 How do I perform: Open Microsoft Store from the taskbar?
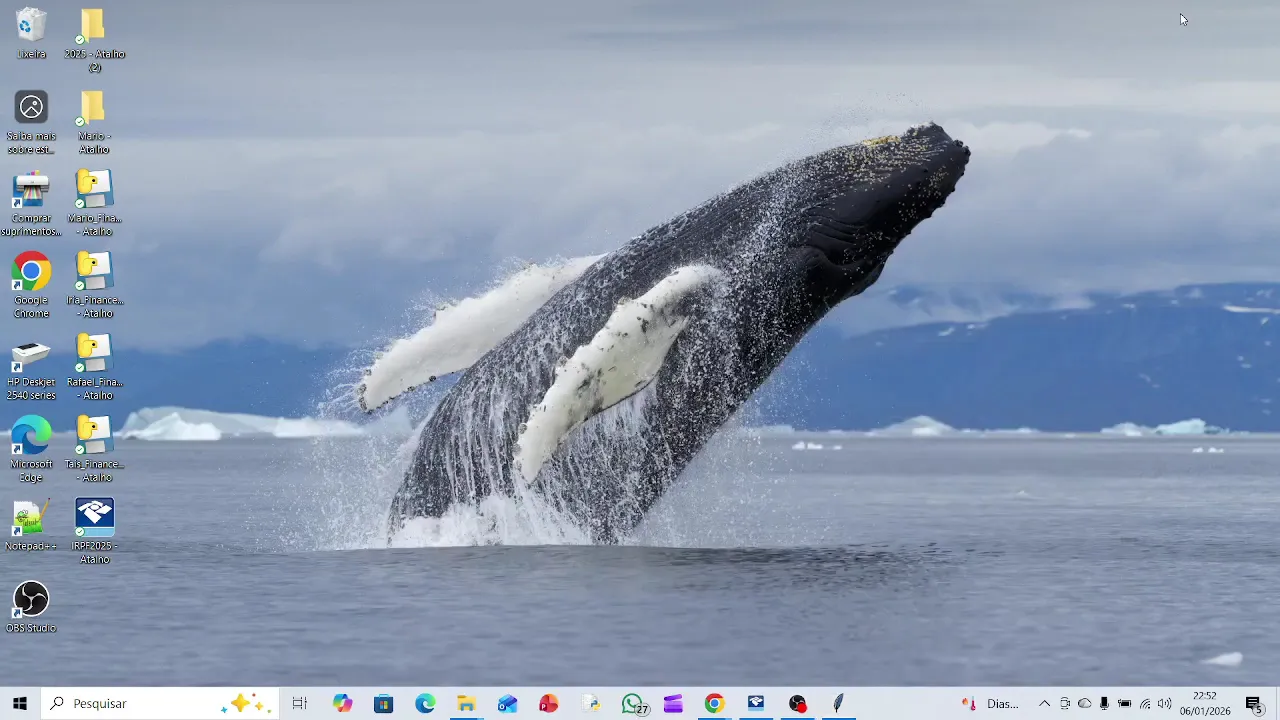tap(384, 704)
